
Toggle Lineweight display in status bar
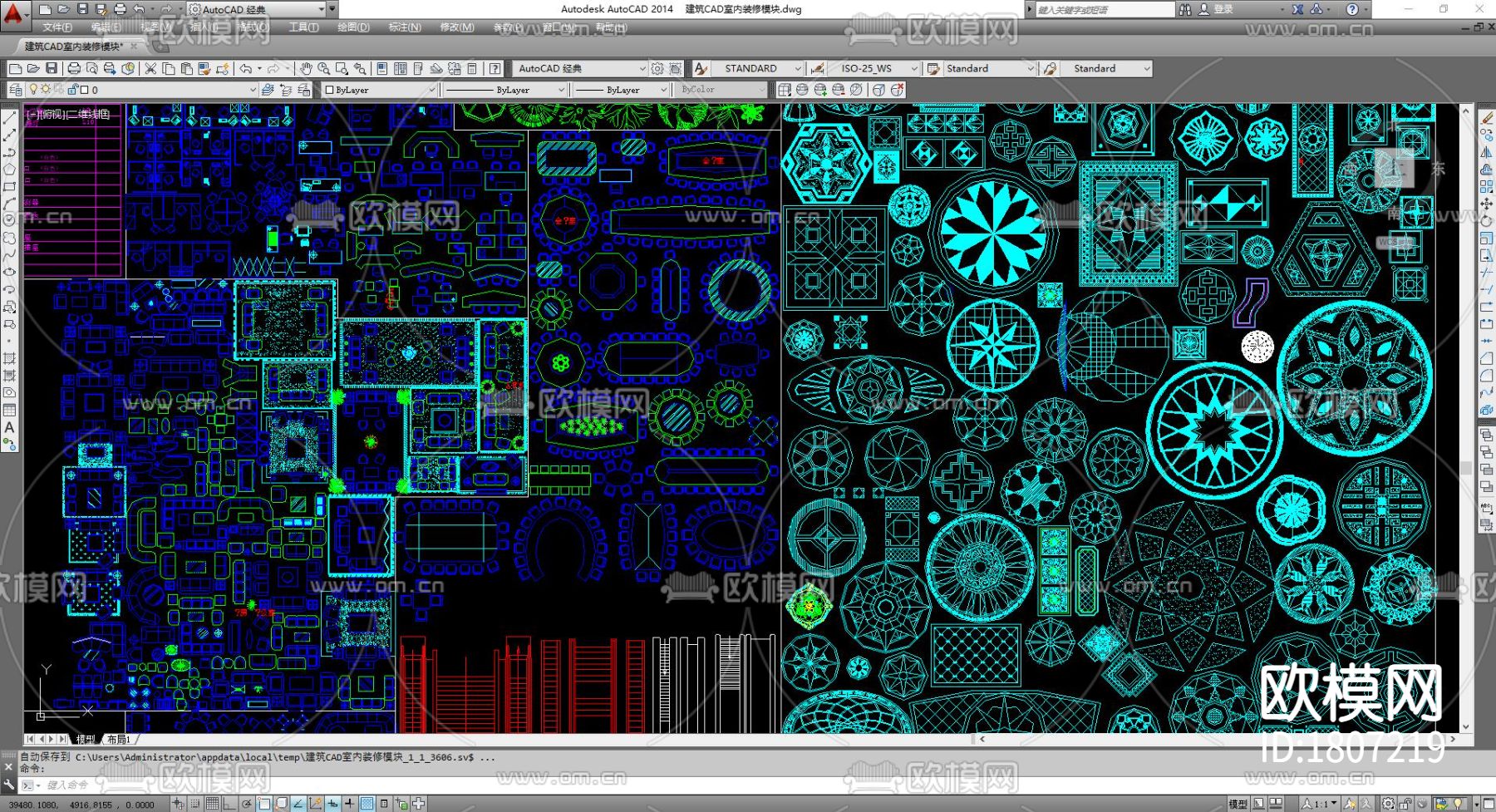click(350, 804)
